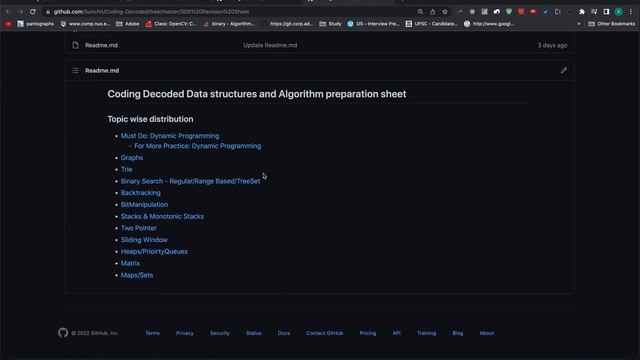Image resolution: width=640 pixels, height=360 pixels.
Task: Open the Two Pointer topic link
Action: 139,228
